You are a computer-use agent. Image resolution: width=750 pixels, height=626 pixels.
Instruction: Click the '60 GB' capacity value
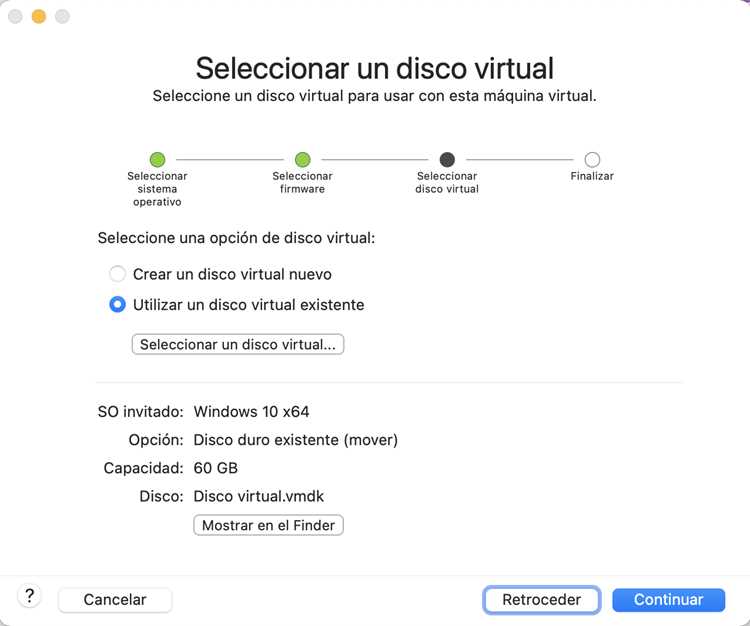pos(216,468)
